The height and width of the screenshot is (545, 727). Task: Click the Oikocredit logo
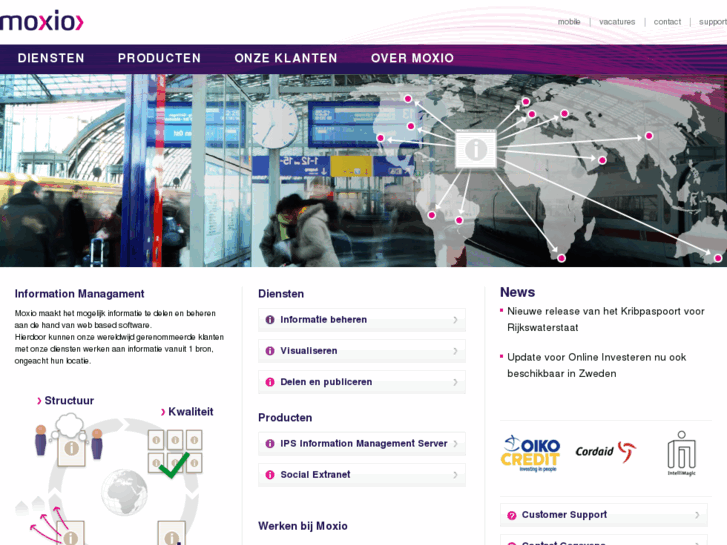point(530,453)
